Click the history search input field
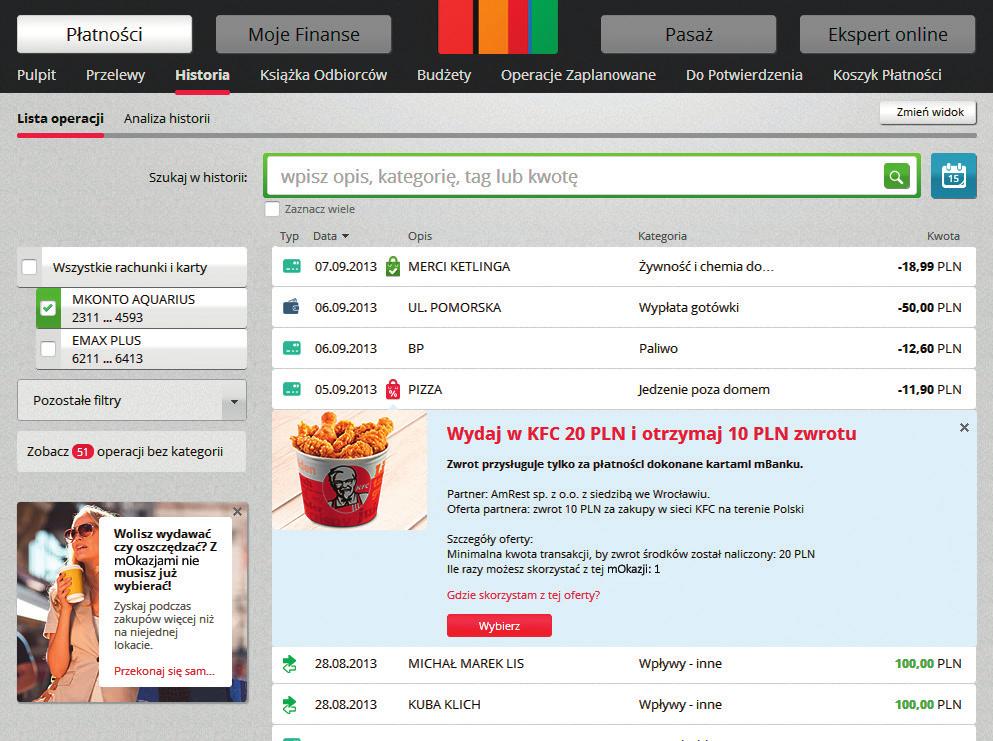The image size is (993, 741). 573,177
